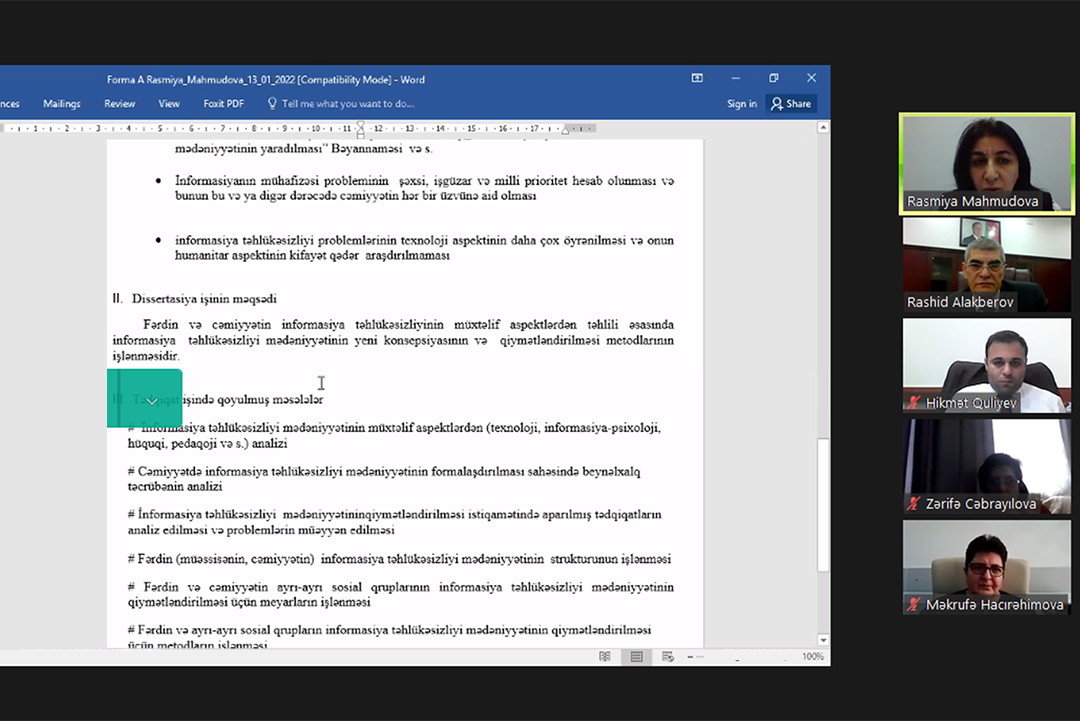
Task: Click the Sign in link
Action: tap(741, 104)
